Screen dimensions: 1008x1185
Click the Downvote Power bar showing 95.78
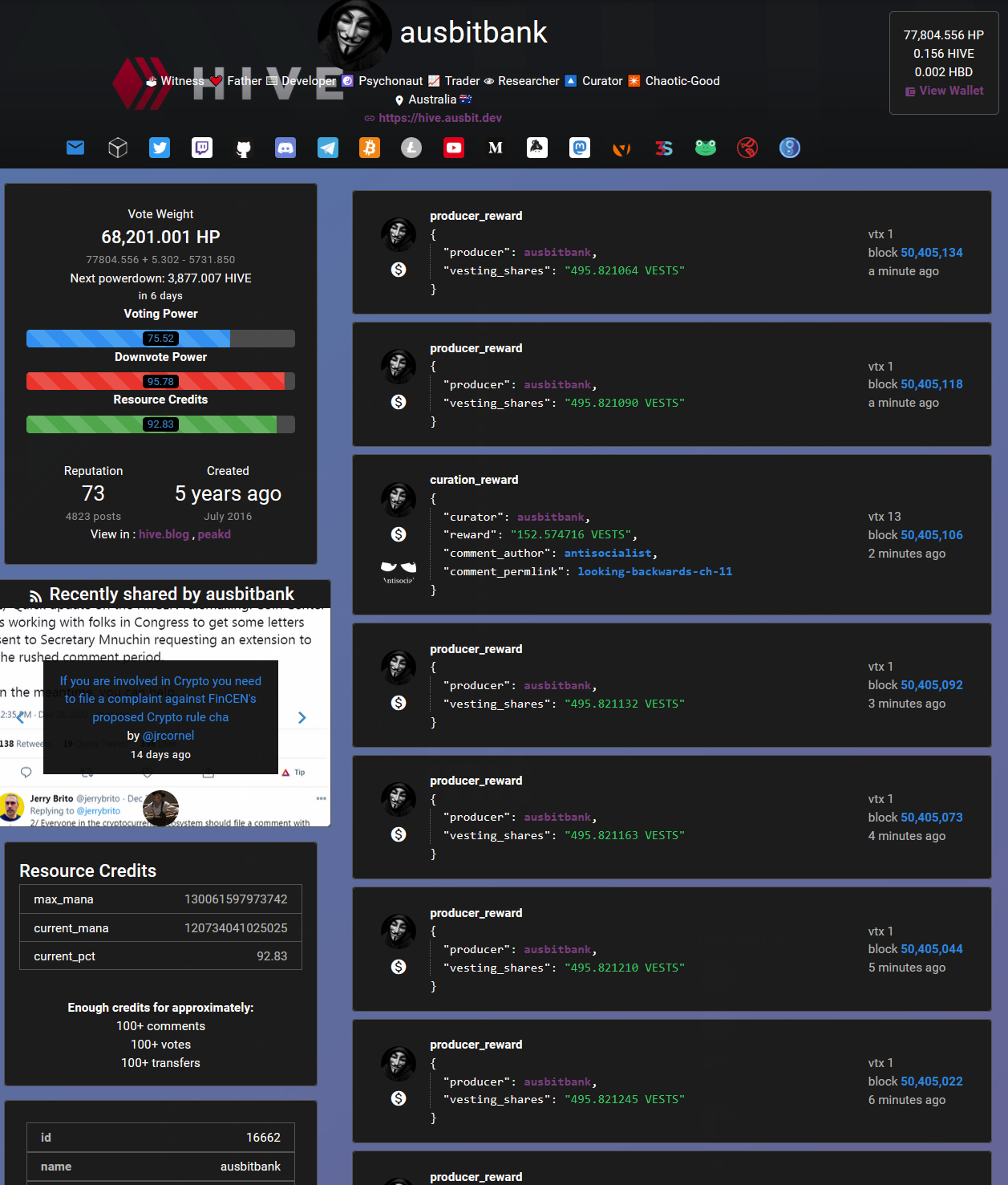tap(160, 381)
